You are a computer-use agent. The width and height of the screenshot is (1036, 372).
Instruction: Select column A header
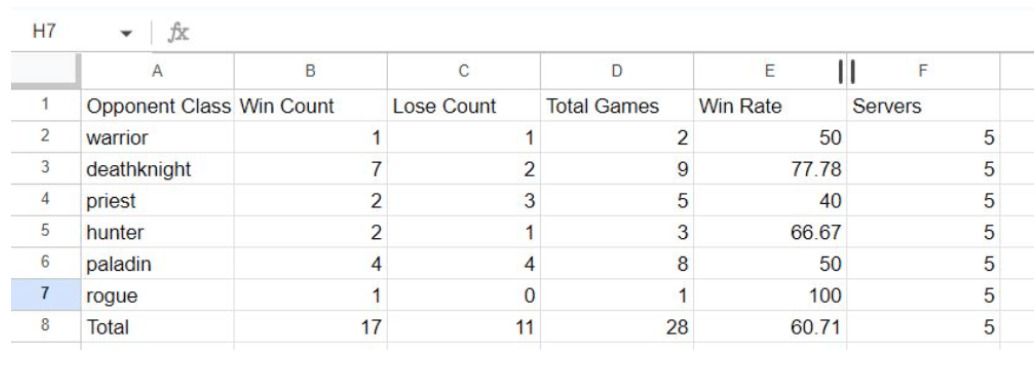click(x=157, y=71)
